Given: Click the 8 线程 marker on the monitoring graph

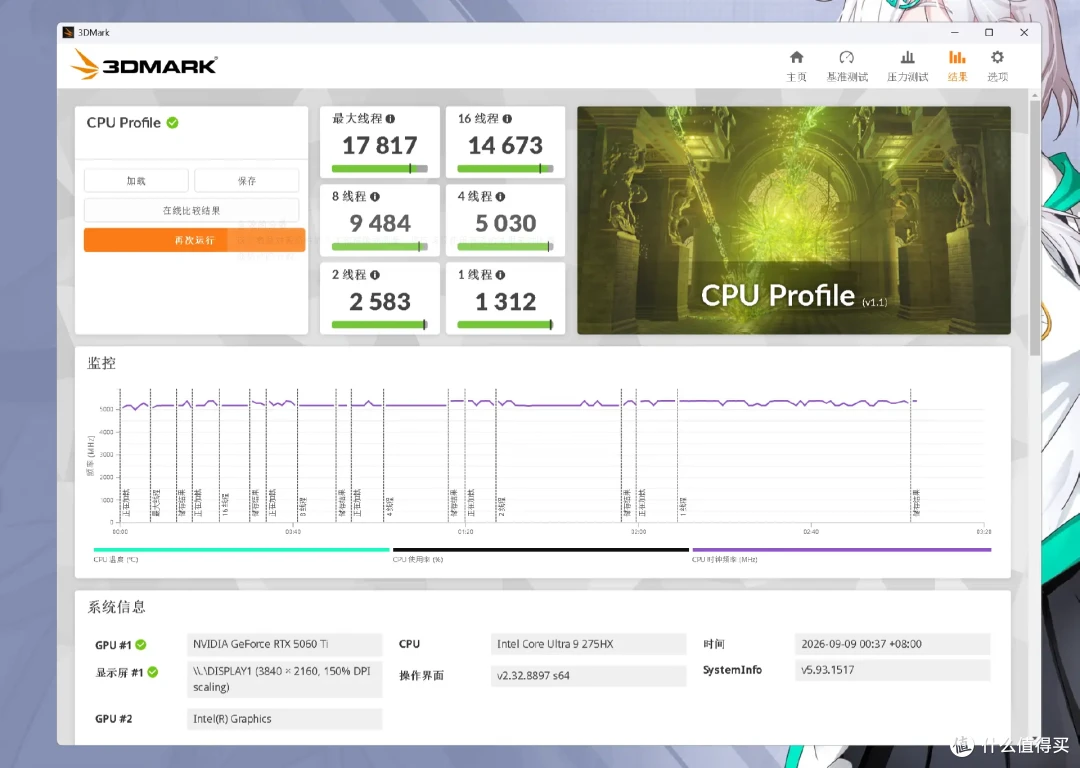Looking at the screenshot, I should click(302, 506).
